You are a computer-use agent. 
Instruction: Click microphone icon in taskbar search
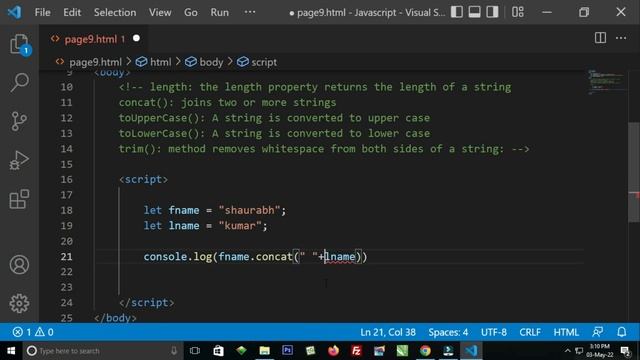point(174,351)
